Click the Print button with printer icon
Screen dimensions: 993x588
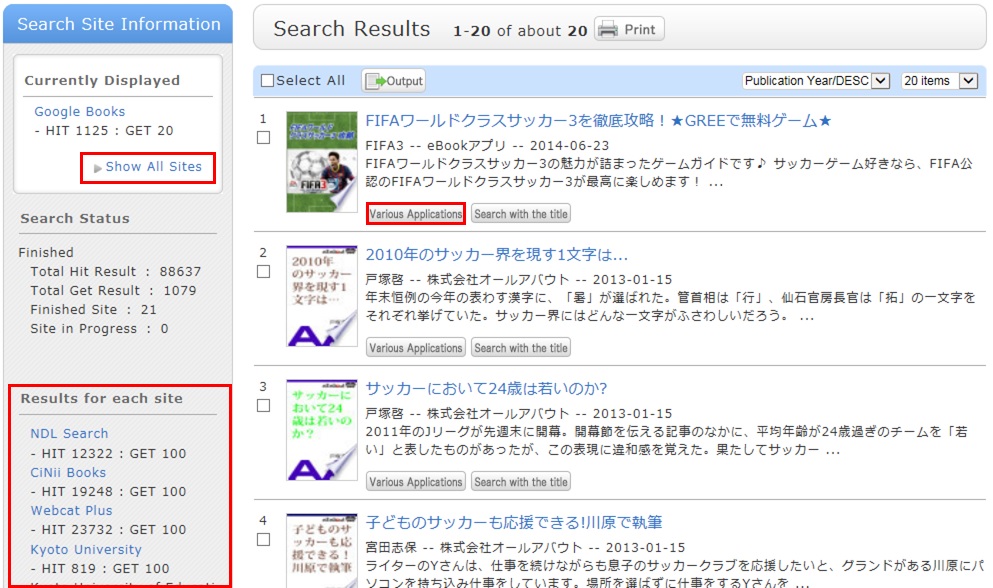(629, 30)
